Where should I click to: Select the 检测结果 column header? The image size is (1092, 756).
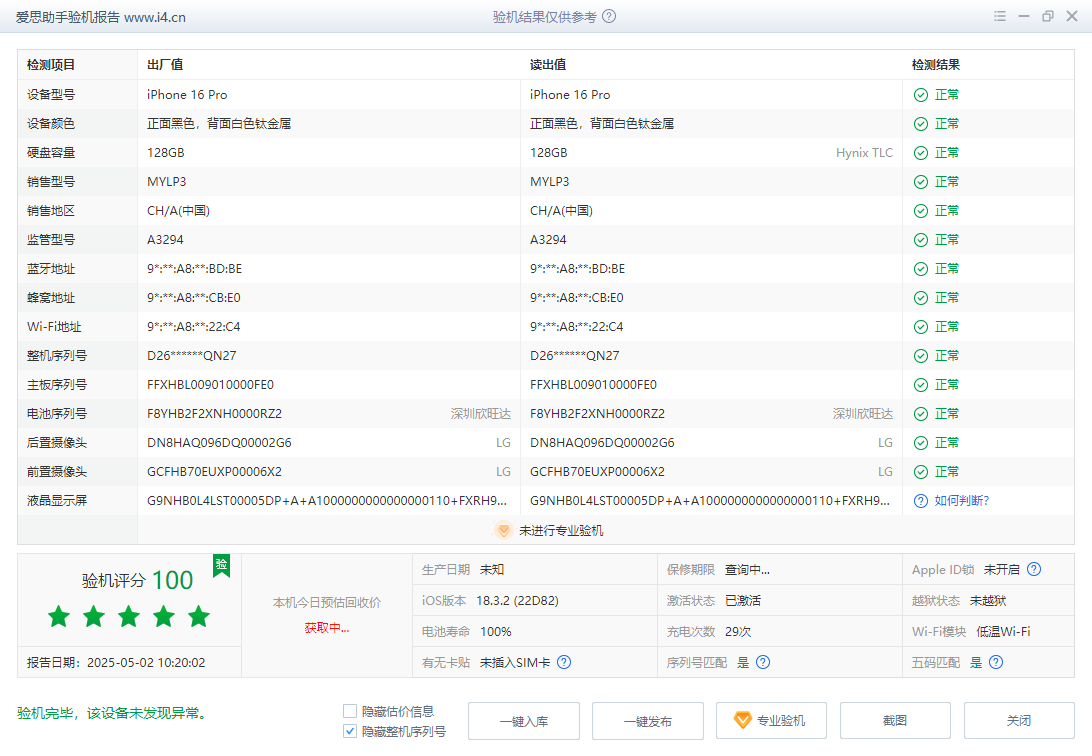(936, 65)
